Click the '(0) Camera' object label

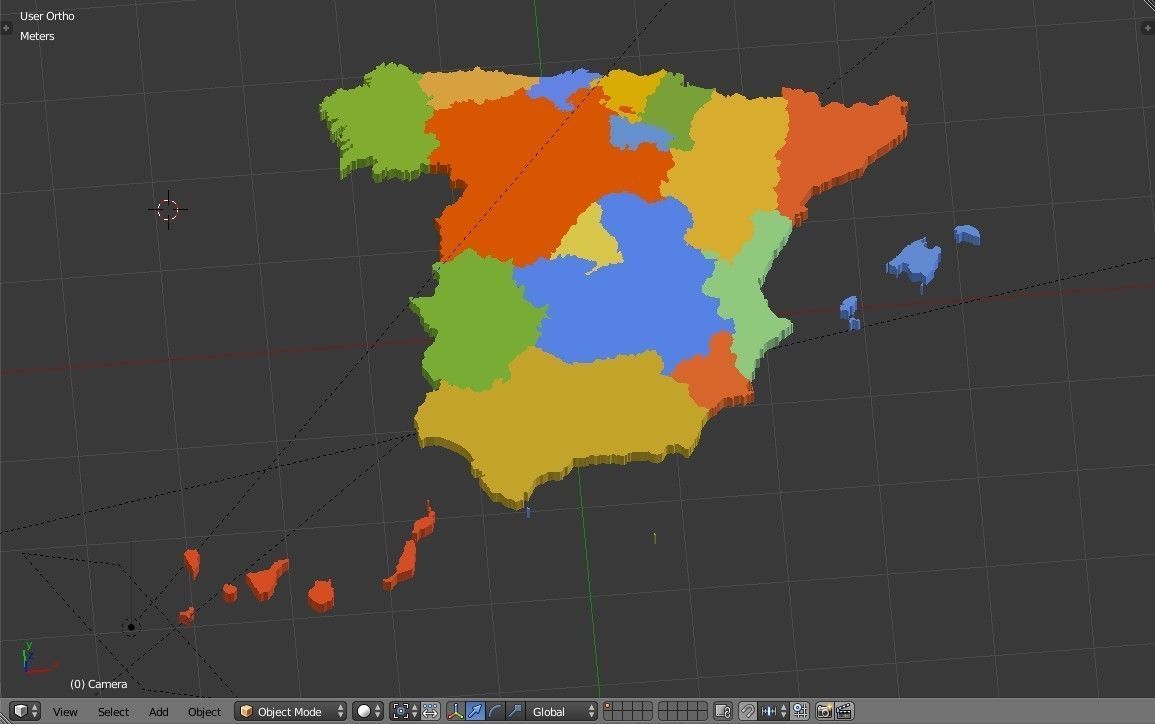click(99, 683)
